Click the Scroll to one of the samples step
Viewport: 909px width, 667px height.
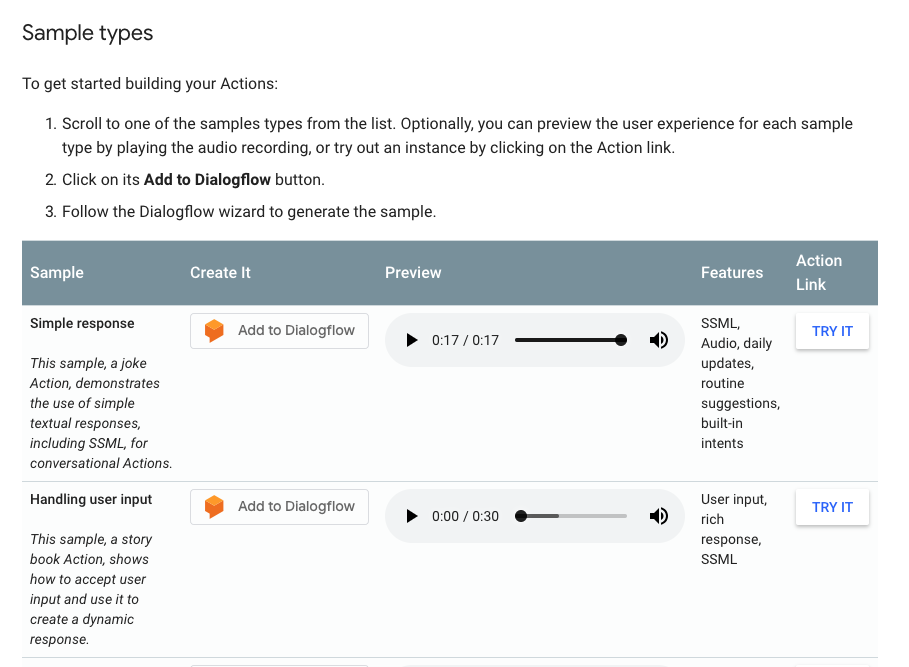point(457,136)
